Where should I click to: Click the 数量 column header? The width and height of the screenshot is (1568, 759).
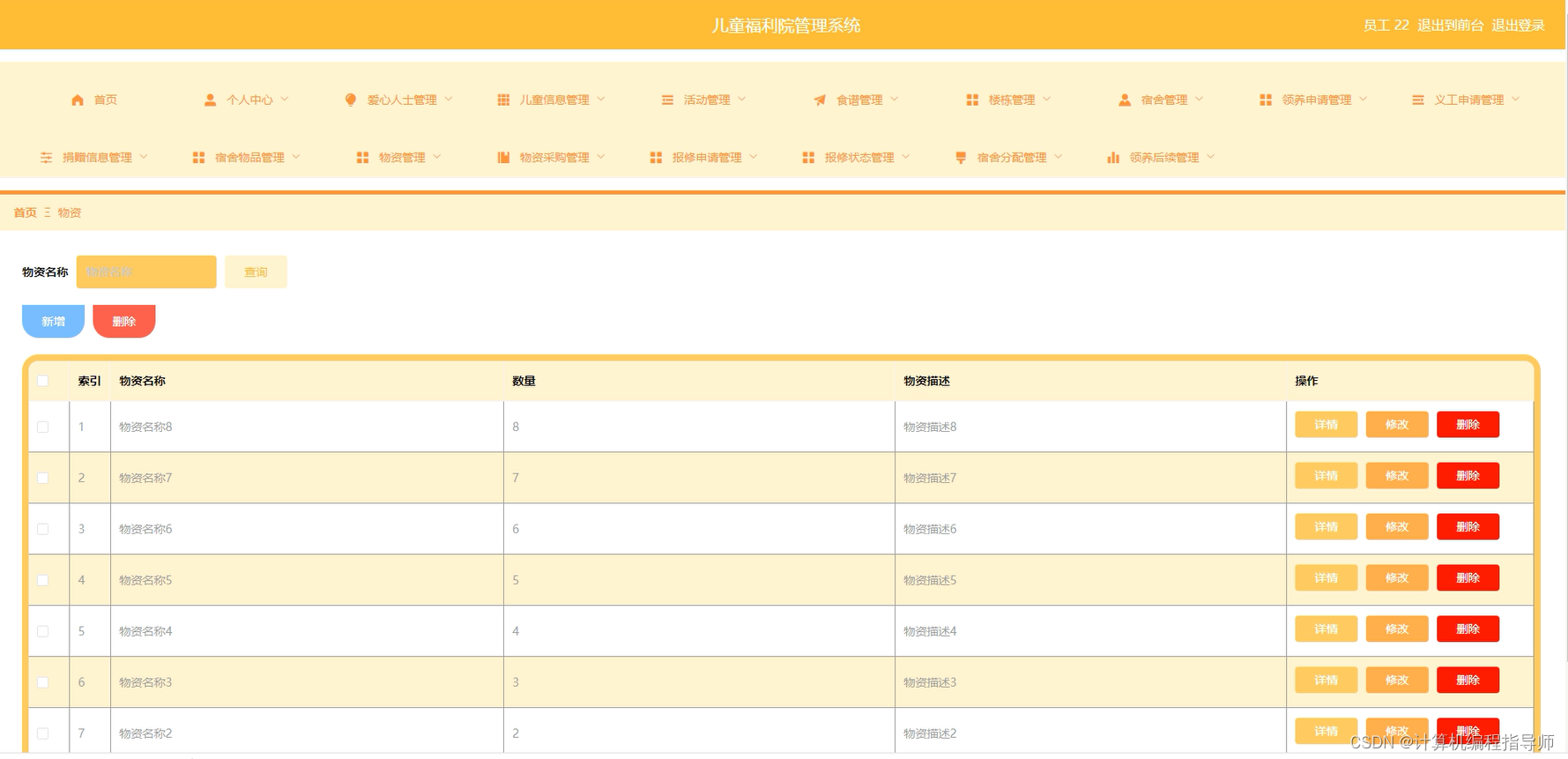524,381
